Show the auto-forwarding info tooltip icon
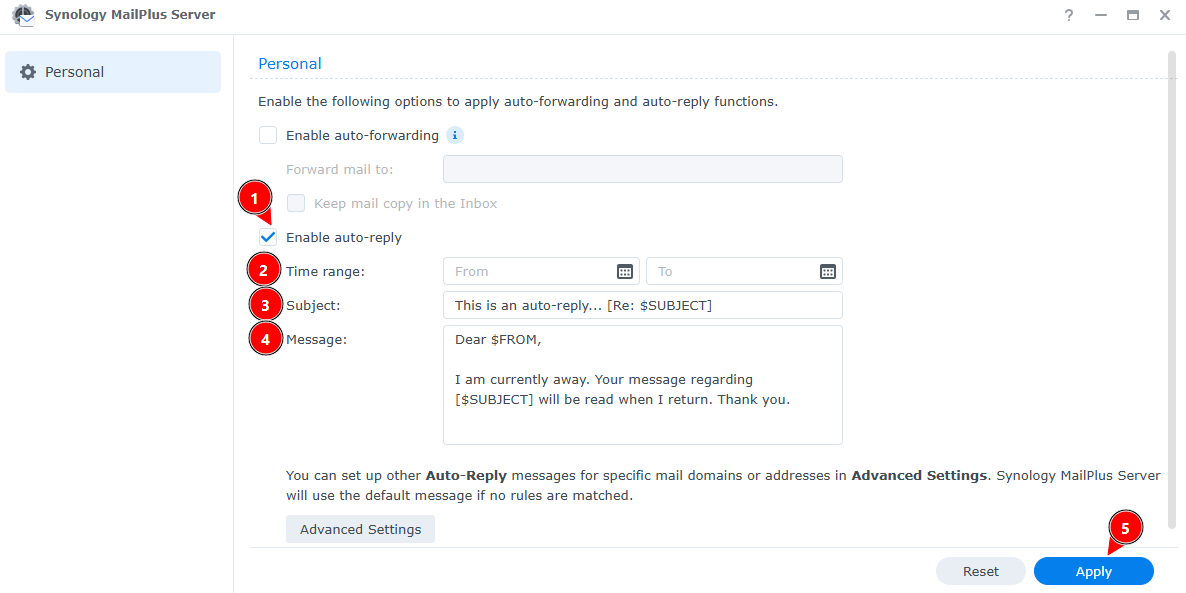 tap(455, 135)
